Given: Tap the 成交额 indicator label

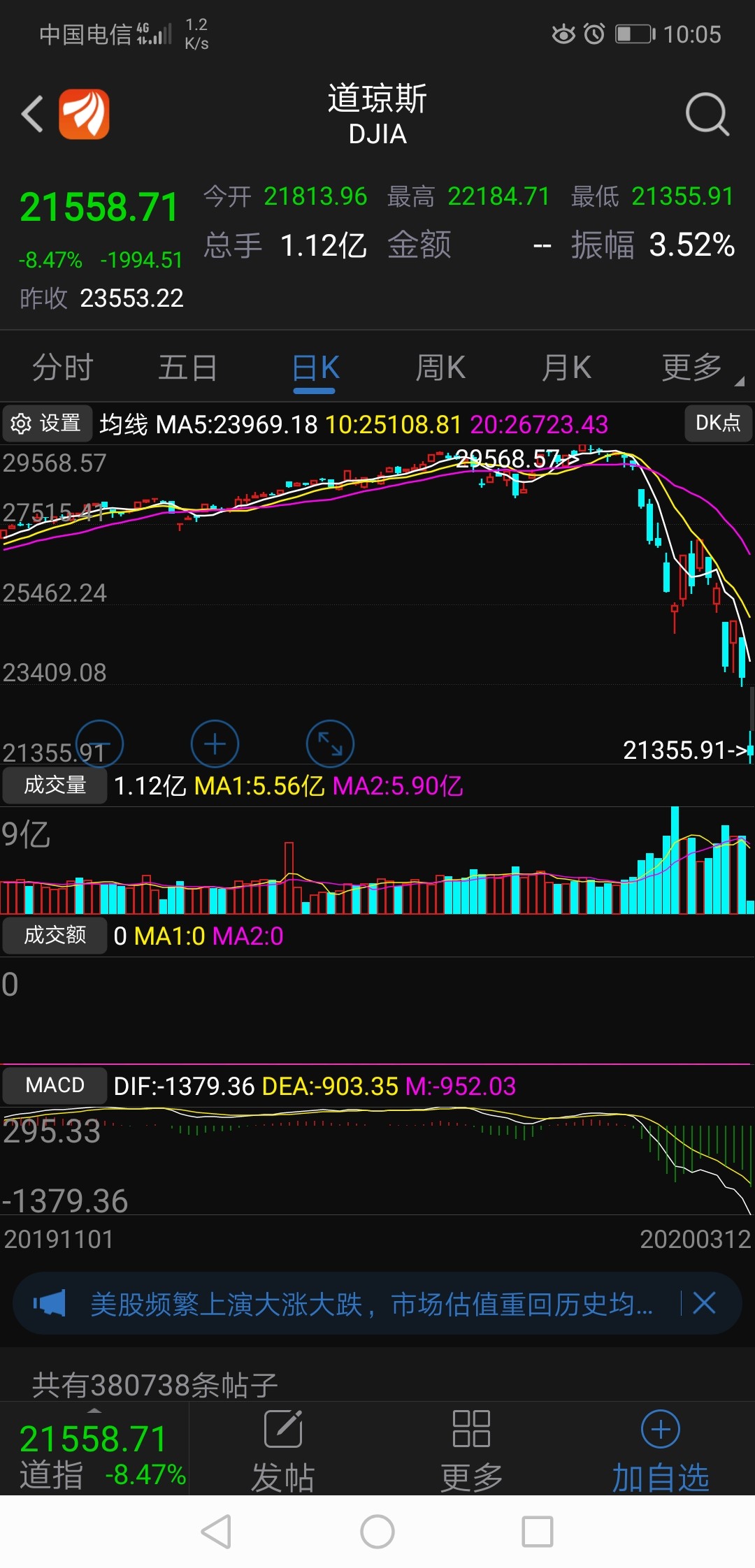Looking at the screenshot, I should pyautogui.click(x=55, y=935).
